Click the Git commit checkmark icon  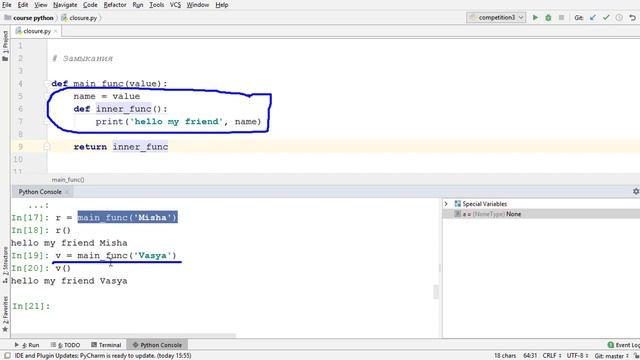606,18
